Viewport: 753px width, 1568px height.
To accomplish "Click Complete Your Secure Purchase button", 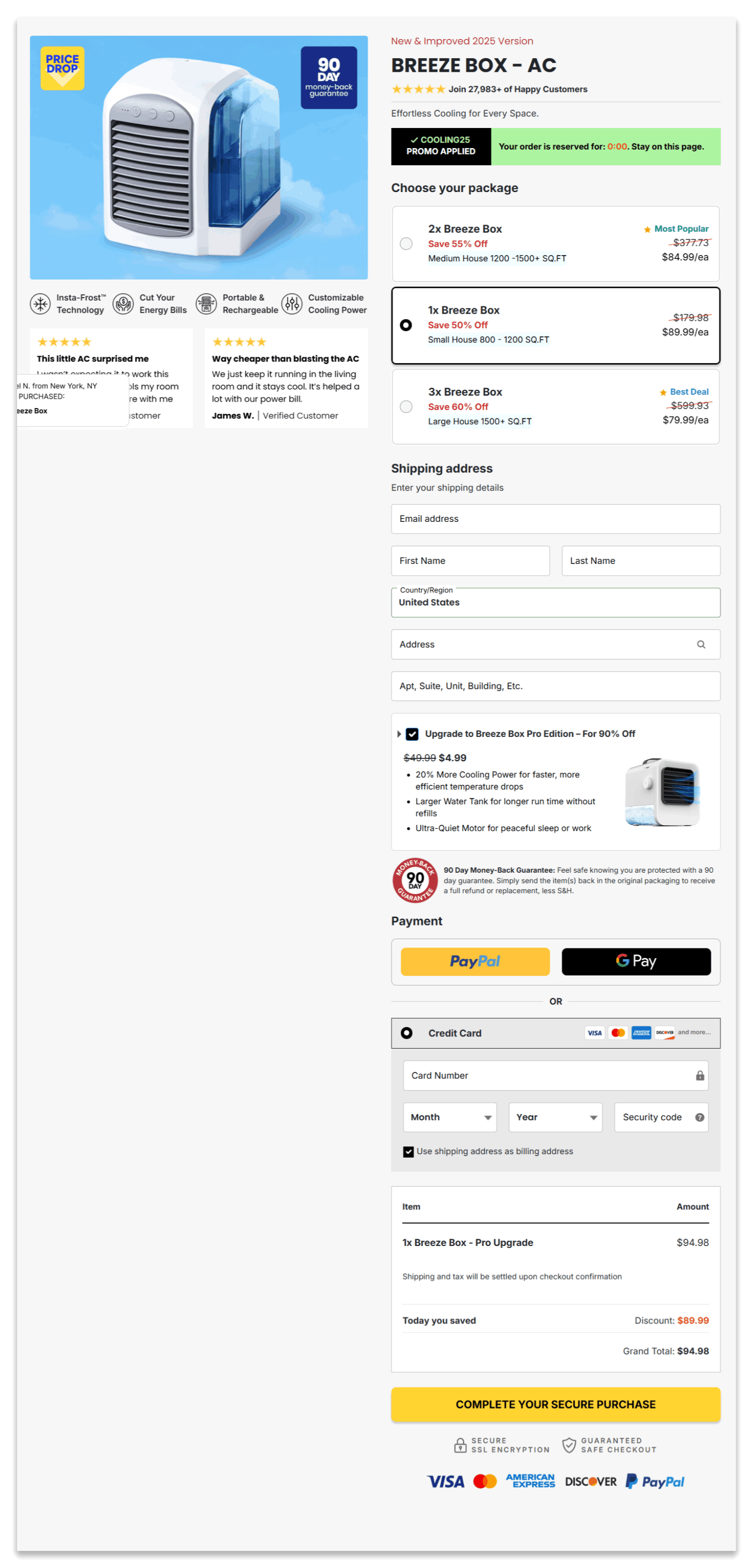I will 555,1405.
